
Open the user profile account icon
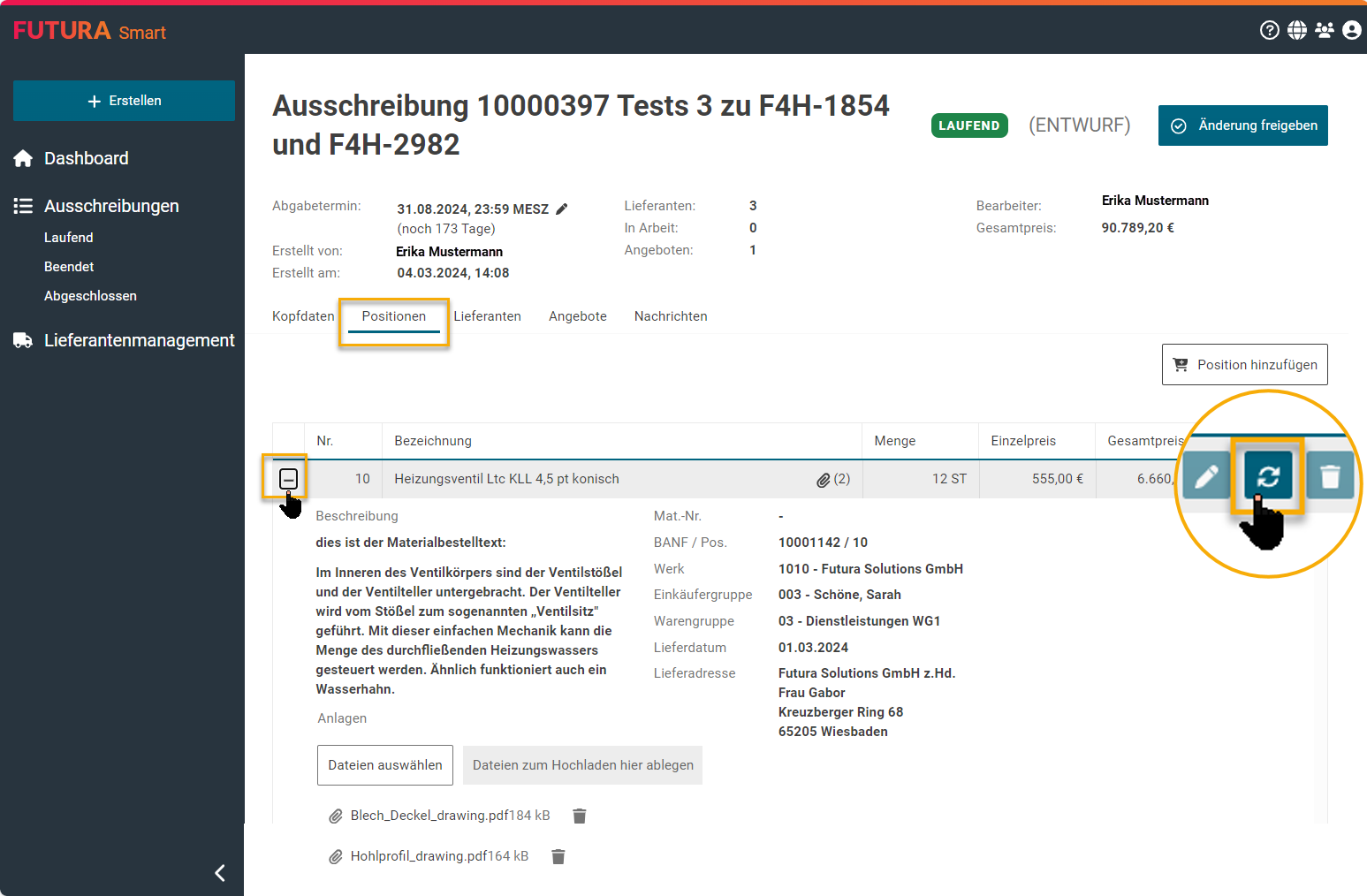1351,31
